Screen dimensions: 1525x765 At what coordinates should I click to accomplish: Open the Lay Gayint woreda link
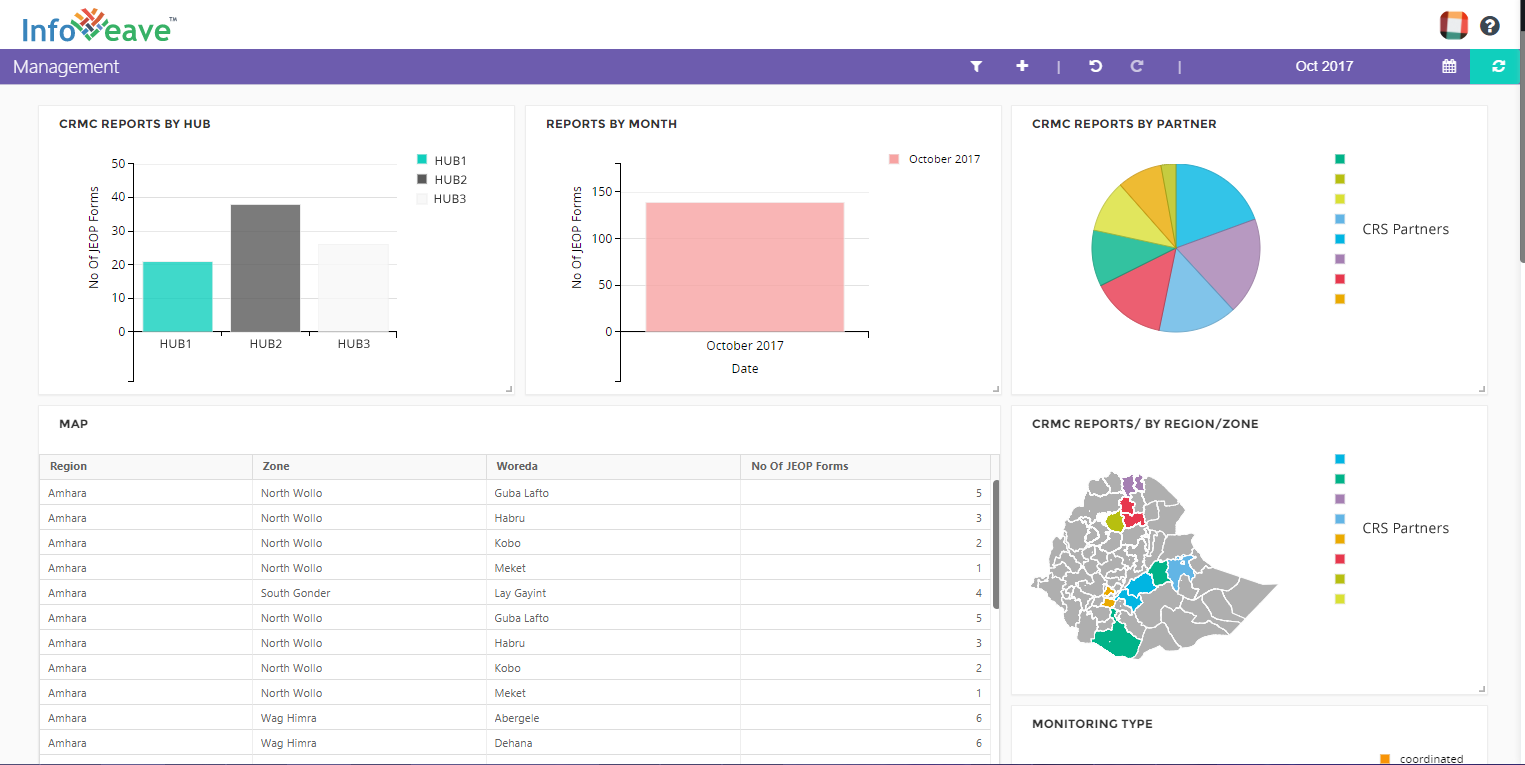pos(522,592)
